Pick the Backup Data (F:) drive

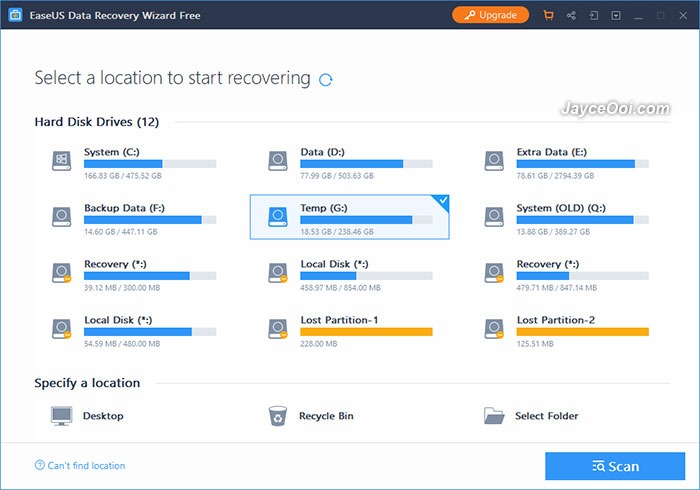tap(134, 218)
